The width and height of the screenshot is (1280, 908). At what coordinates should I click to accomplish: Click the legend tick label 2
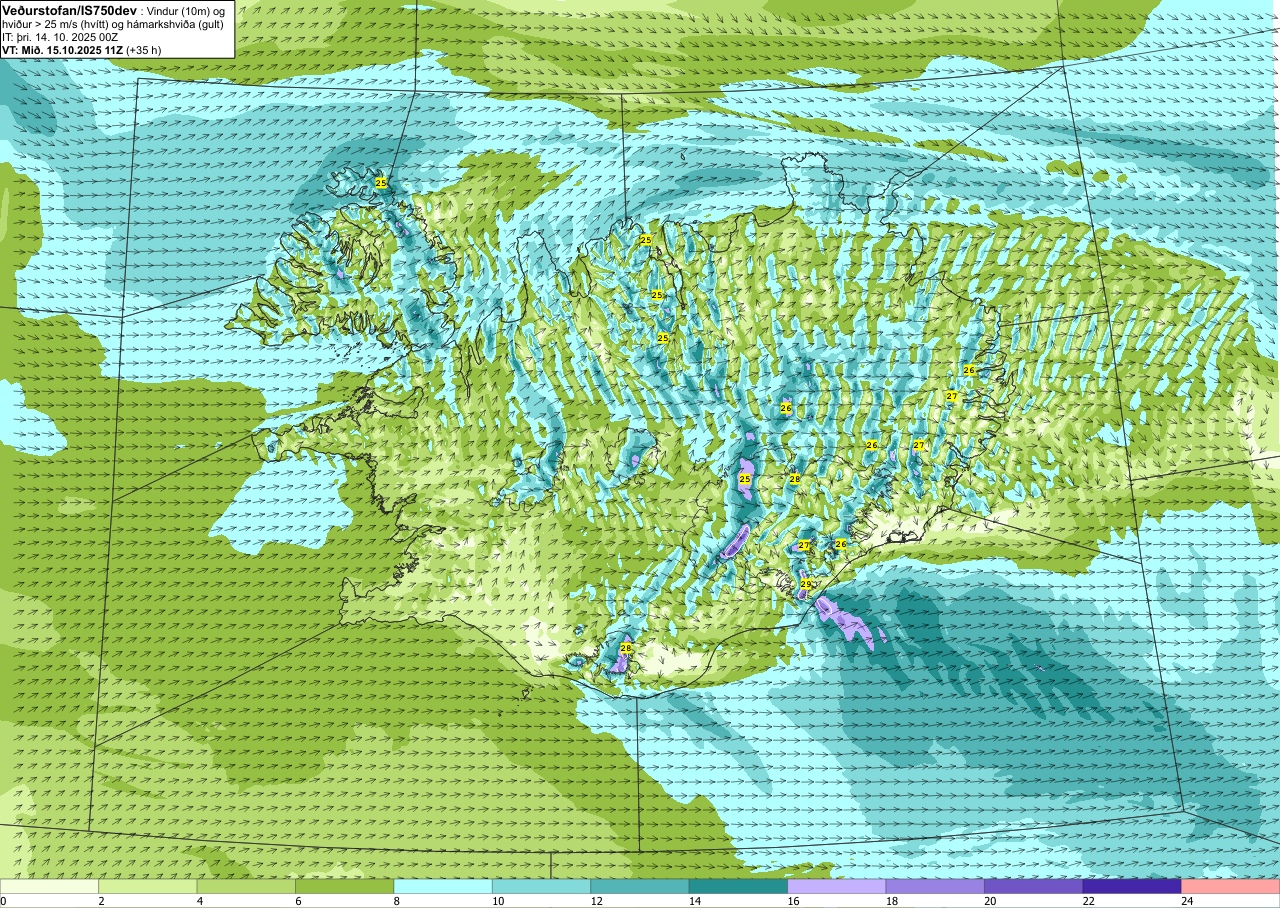(x=102, y=901)
